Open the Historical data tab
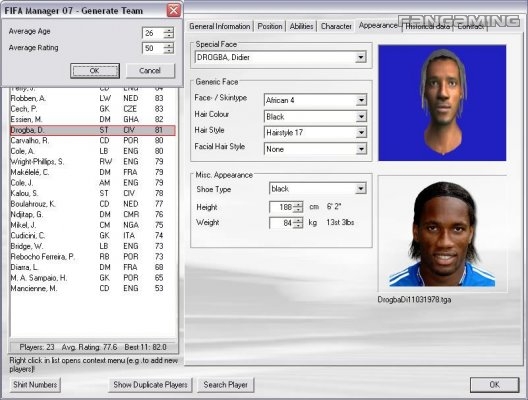Image resolution: width=528 pixels, height=400 pixels. point(427,26)
